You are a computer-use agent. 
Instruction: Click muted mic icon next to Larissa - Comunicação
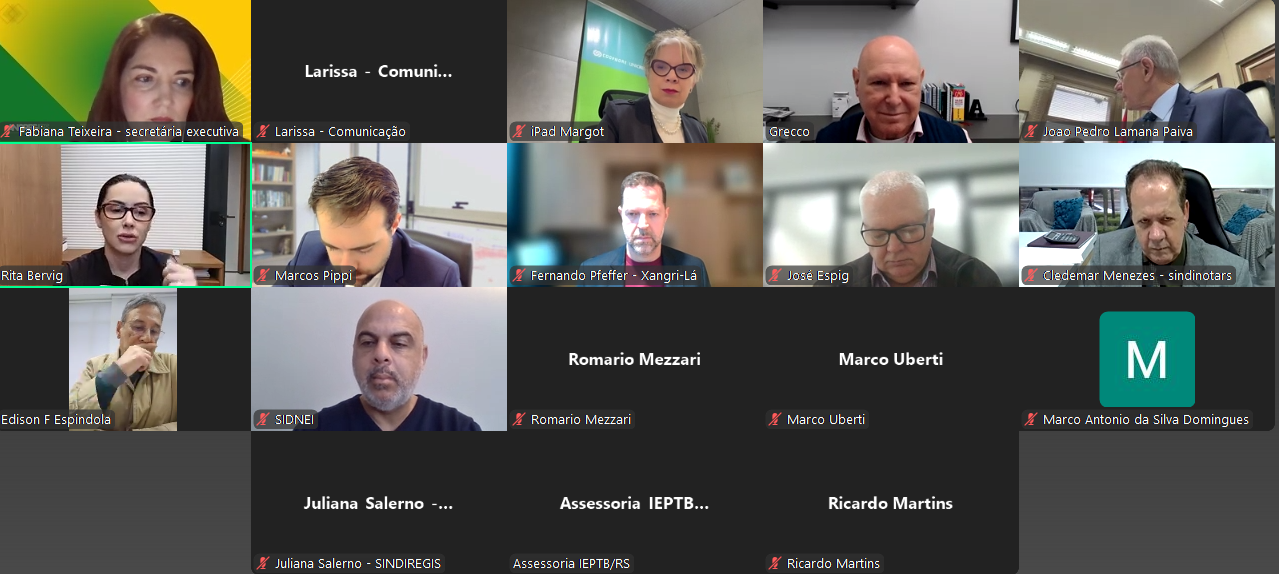click(264, 131)
